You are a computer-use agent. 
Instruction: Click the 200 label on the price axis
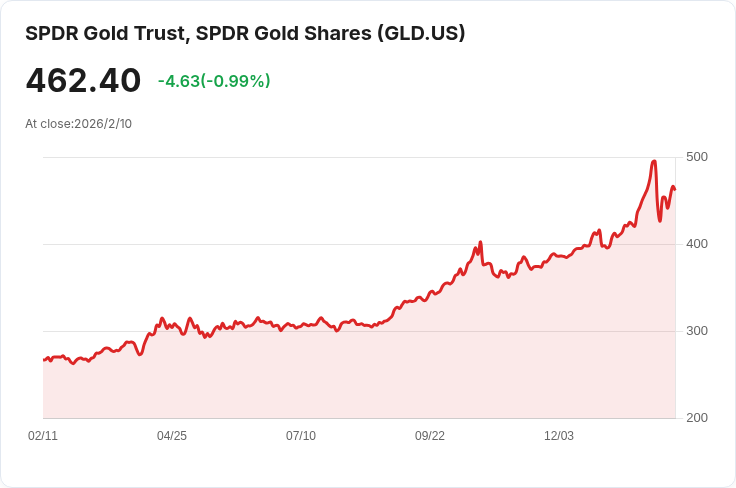click(697, 418)
